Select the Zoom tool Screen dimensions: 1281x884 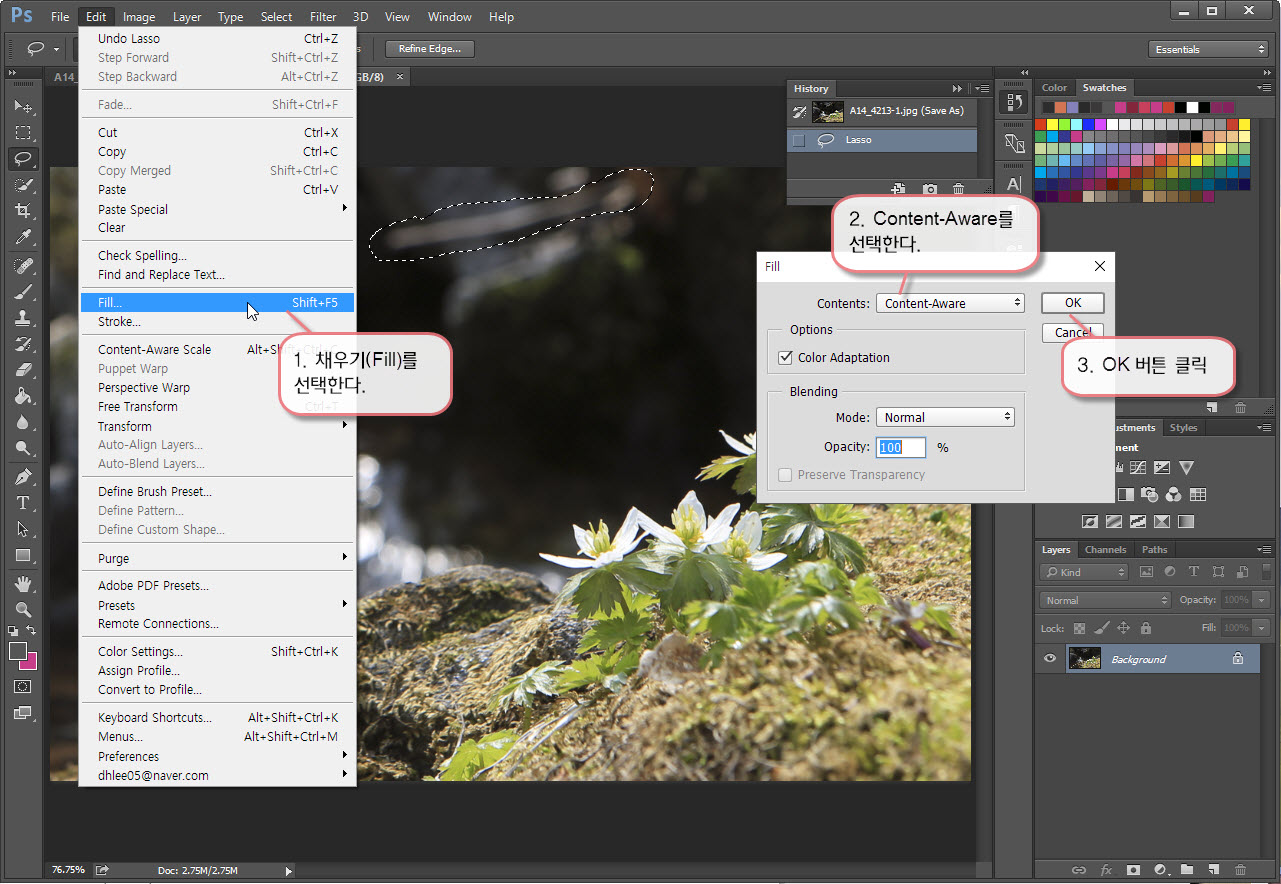click(x=23, y=609)
